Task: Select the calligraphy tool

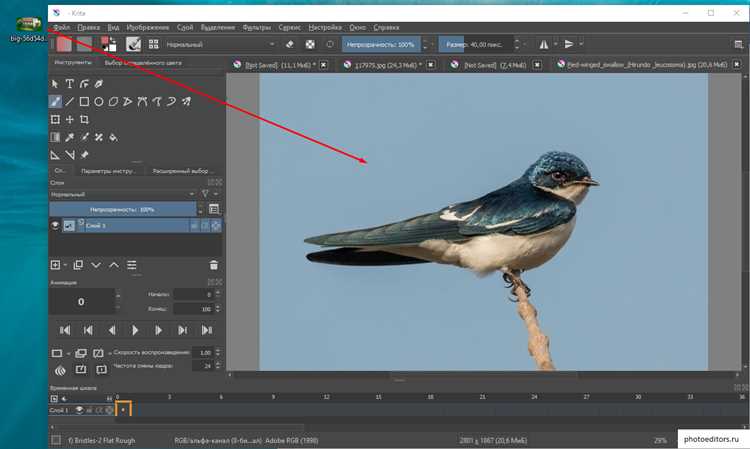Action: click(x=99, y=84)
